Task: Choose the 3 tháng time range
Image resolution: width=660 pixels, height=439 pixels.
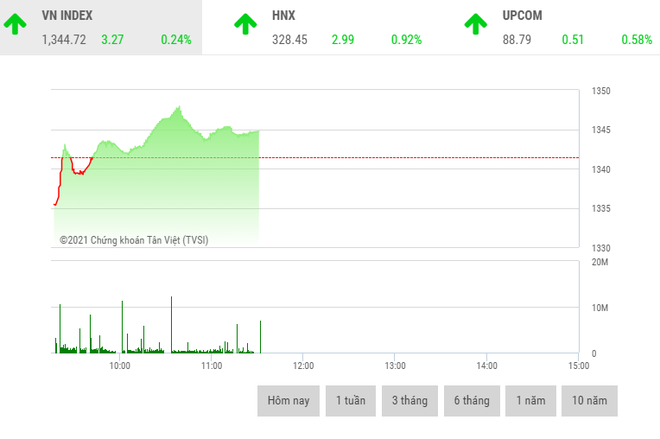Action: point(409,401)
